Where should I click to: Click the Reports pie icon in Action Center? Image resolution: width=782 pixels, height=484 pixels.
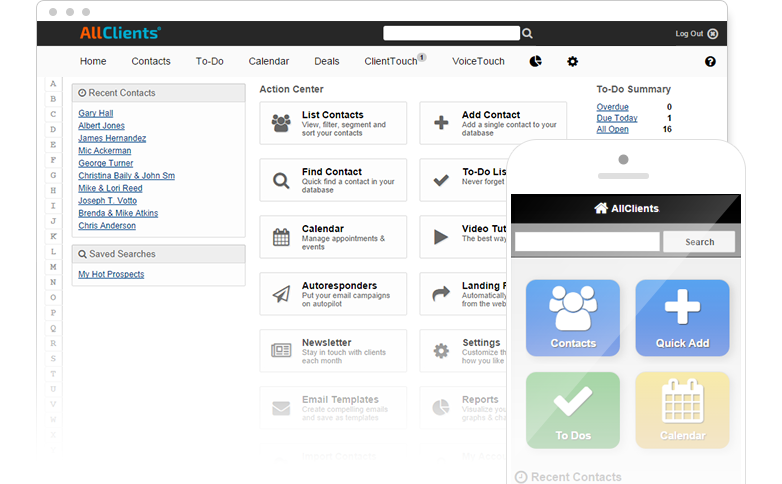point(441,407)
